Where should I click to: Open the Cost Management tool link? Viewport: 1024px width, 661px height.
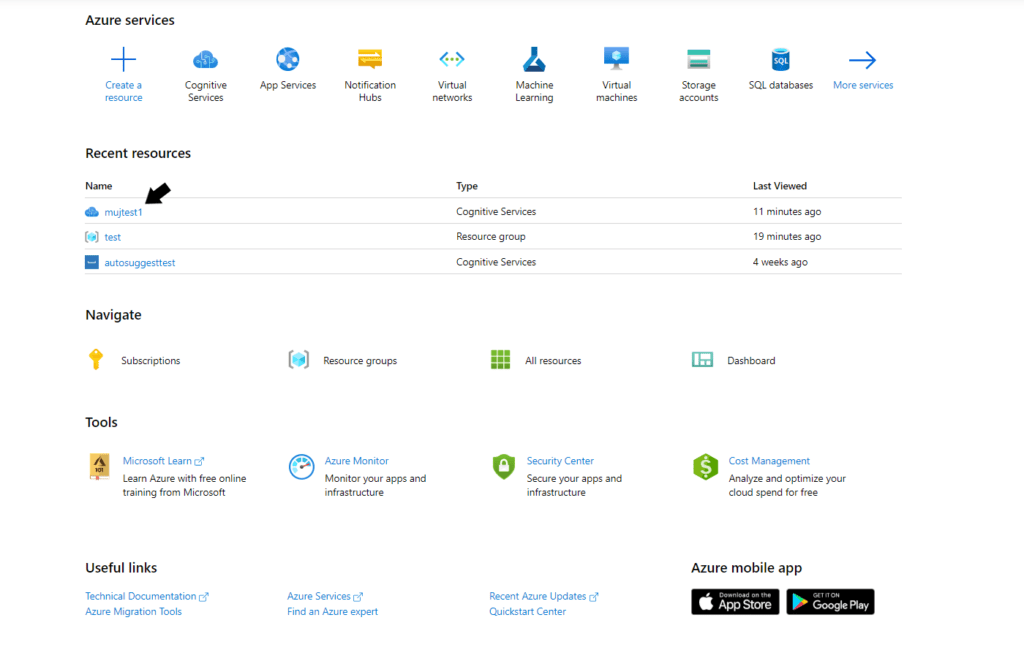coord(768,461)
